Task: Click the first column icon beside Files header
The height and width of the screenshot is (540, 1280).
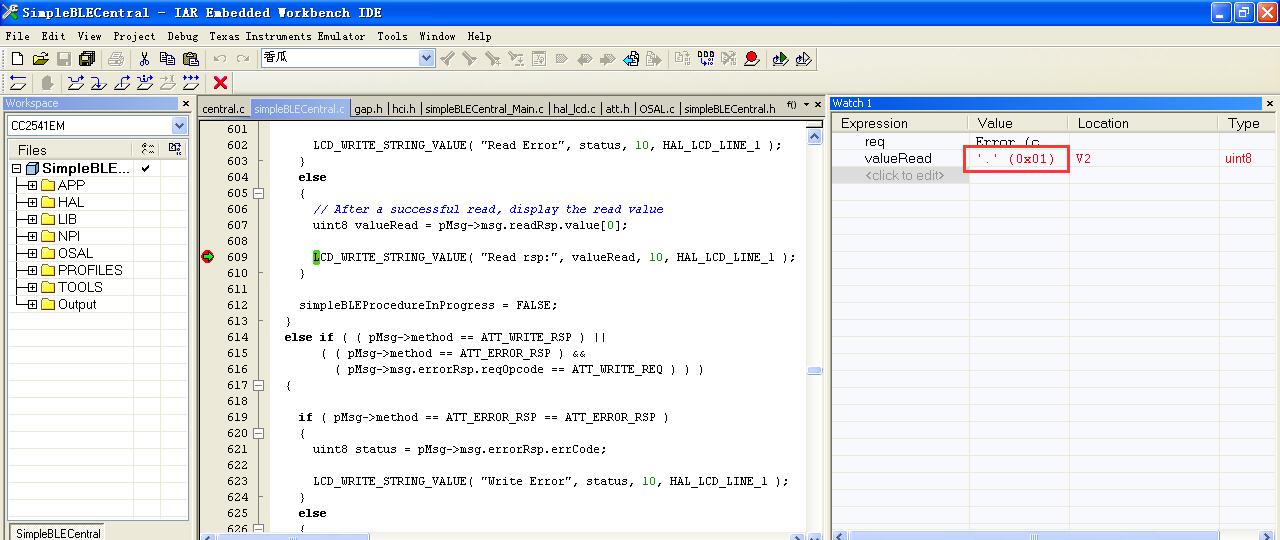Action: pos(148,149)
